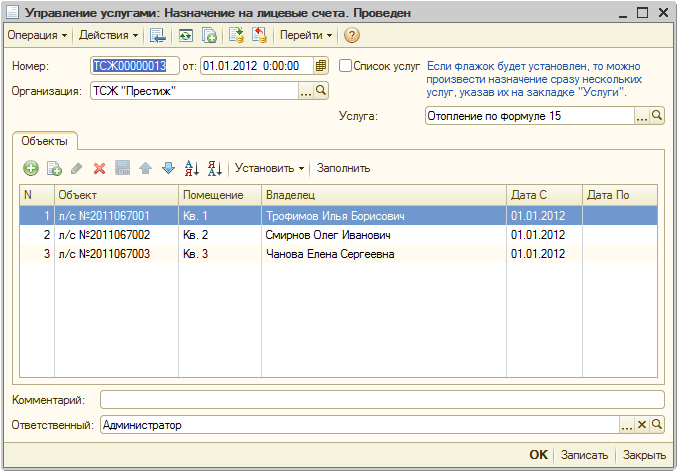Open calendar picker next to document date

[321, 66]
